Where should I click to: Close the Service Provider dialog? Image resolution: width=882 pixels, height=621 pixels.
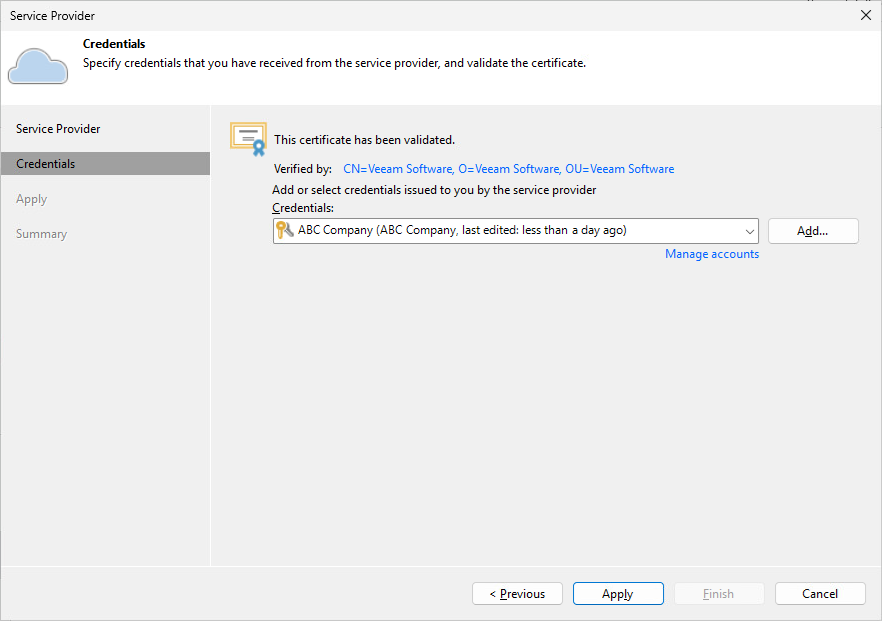866,15
